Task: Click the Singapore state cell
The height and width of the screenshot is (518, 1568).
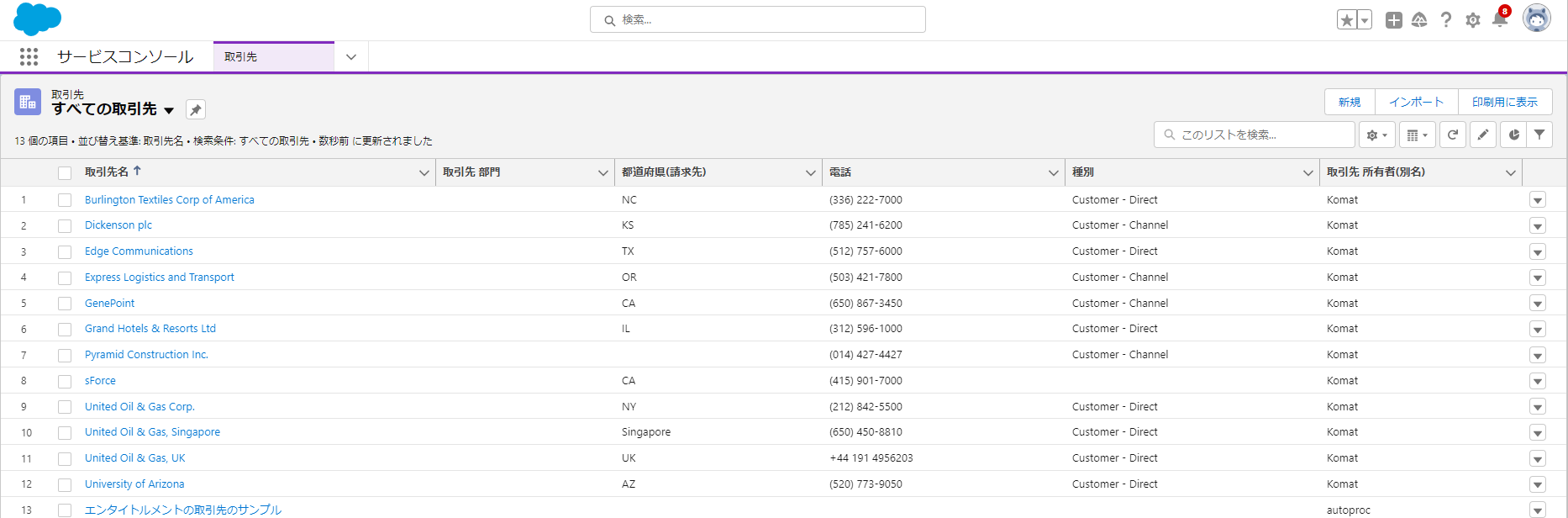Action: 646,431
